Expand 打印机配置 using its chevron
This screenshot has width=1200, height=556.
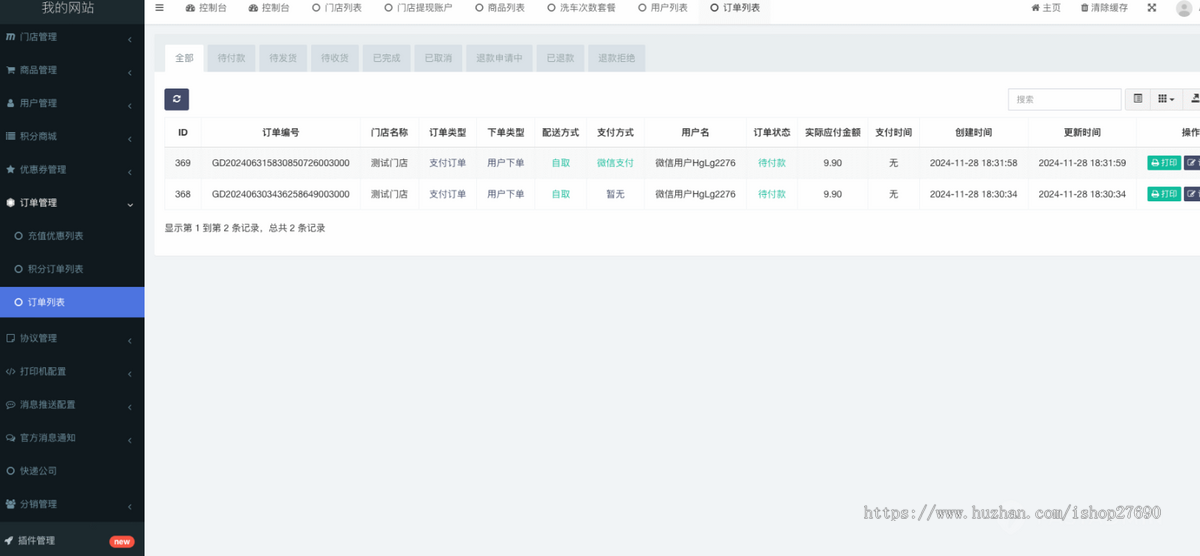click(x=130, y=372)
